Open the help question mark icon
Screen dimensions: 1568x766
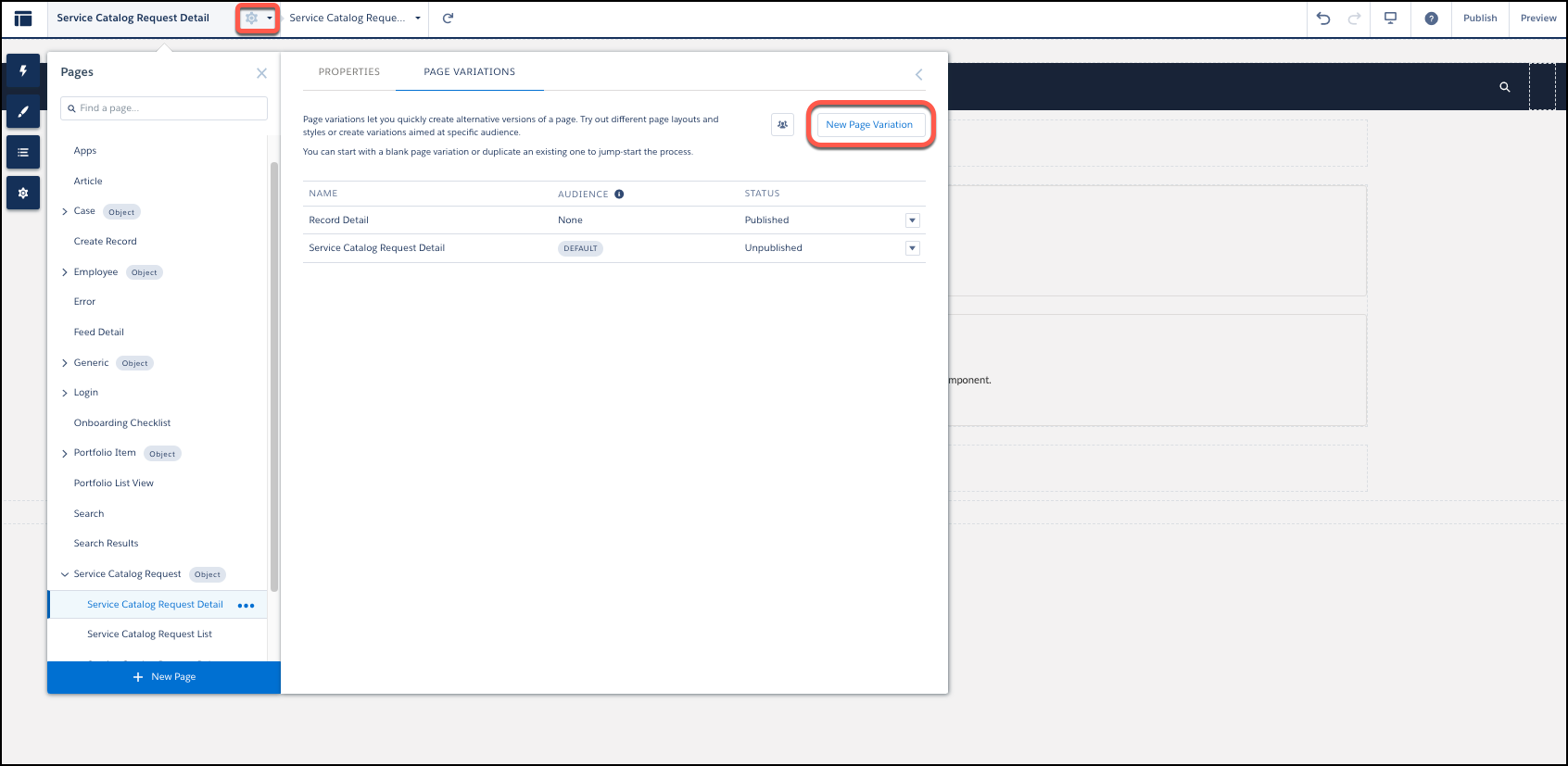(x=1431, y=19)
